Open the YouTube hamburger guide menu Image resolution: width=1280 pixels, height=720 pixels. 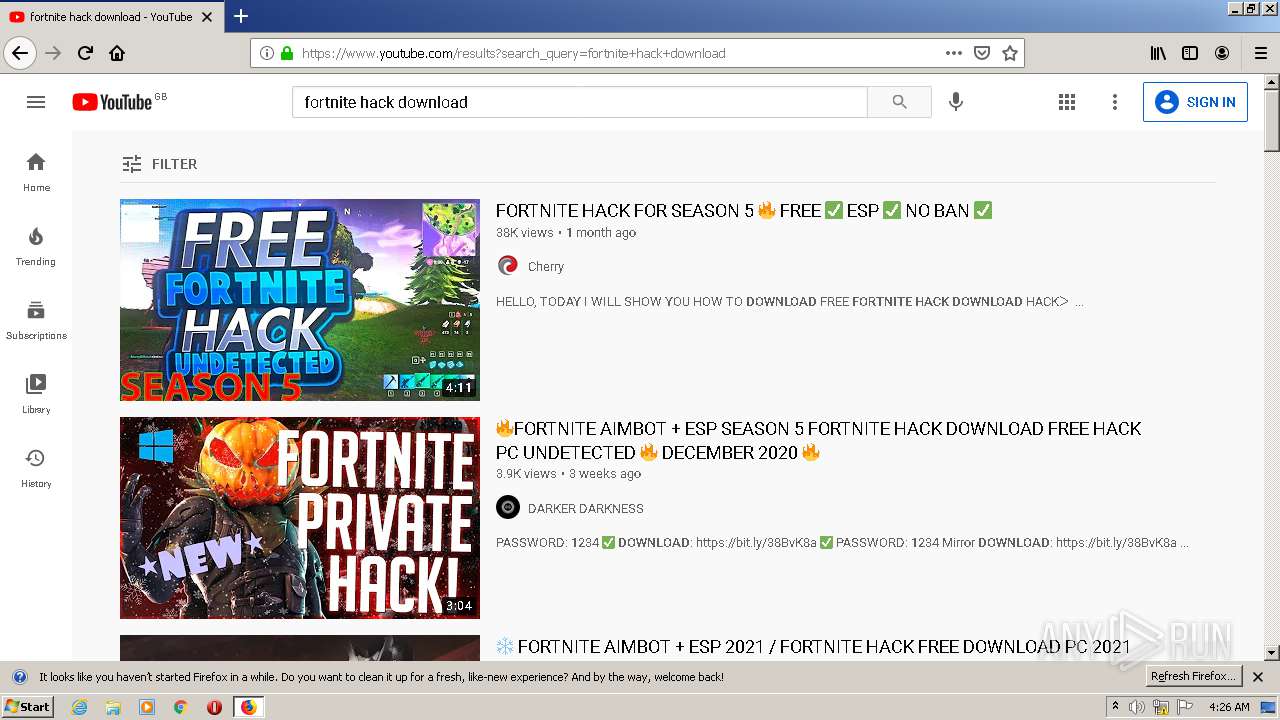tap(36, 102)
